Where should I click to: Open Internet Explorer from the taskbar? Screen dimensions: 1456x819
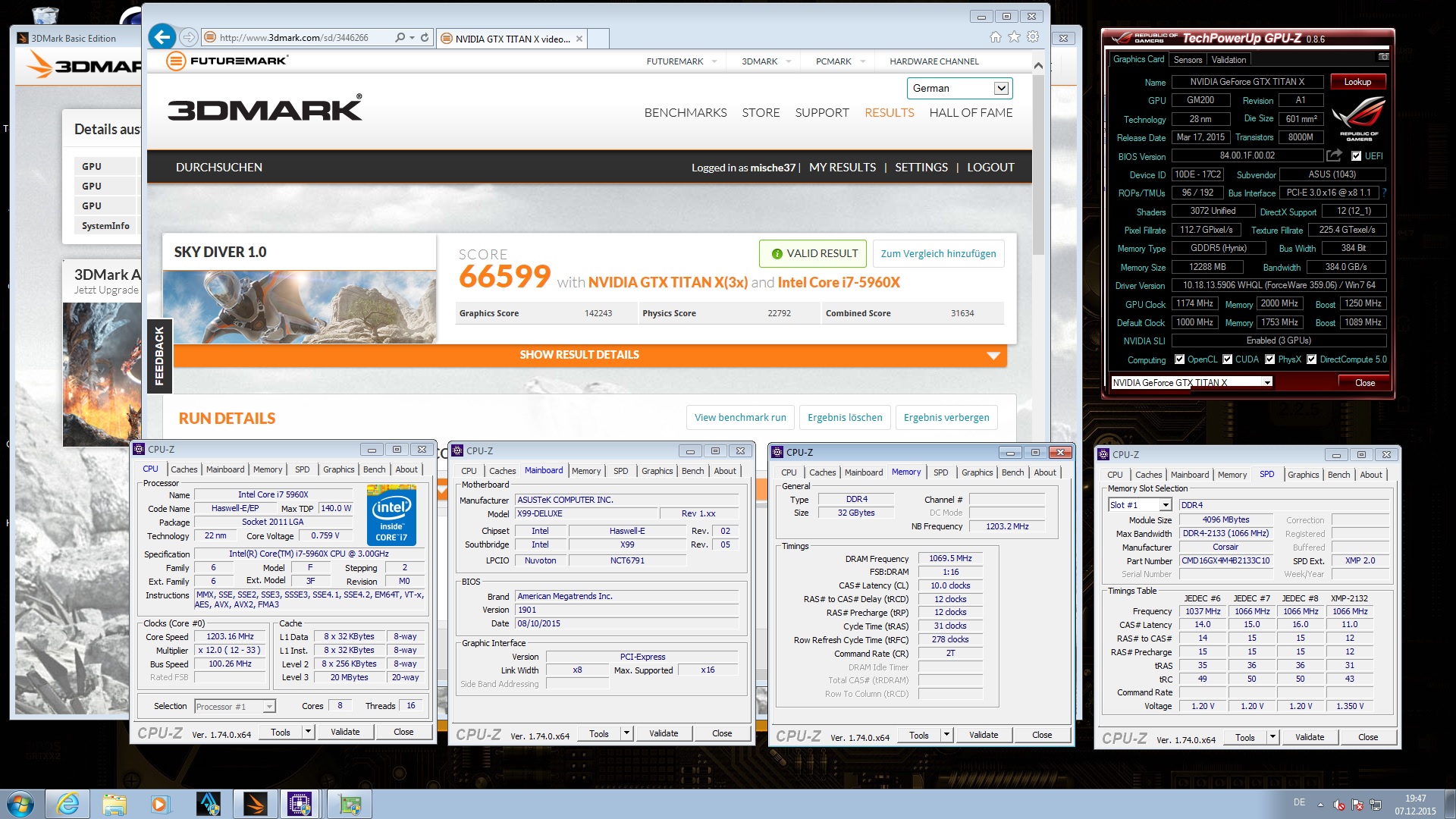[x=67, y=804]
